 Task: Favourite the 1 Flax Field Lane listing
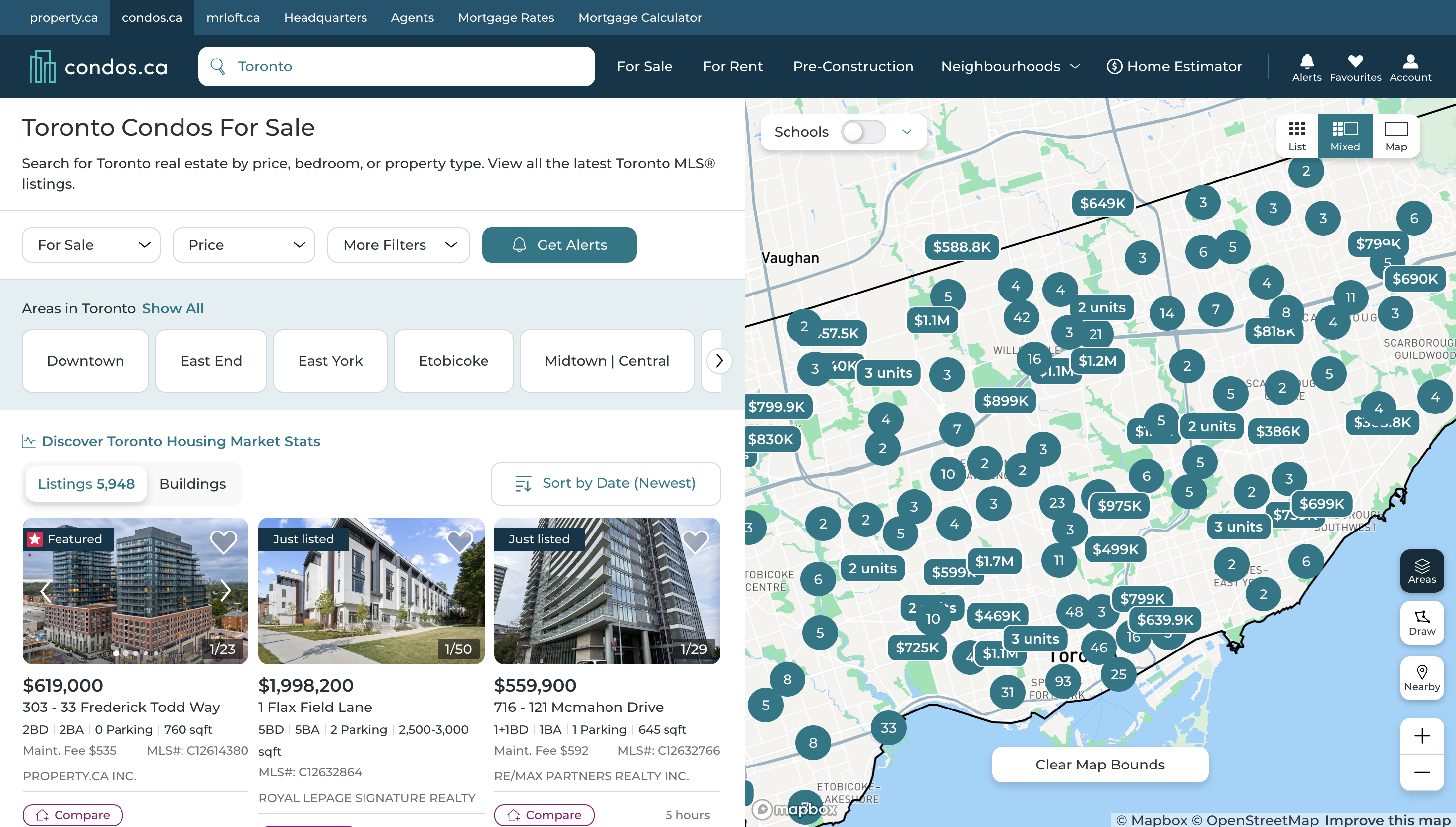pos(459,541)
